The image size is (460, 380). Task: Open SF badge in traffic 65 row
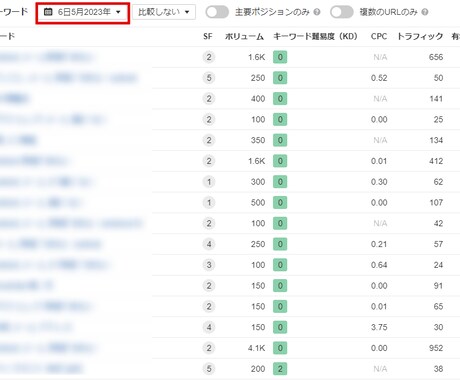[209, 307]
